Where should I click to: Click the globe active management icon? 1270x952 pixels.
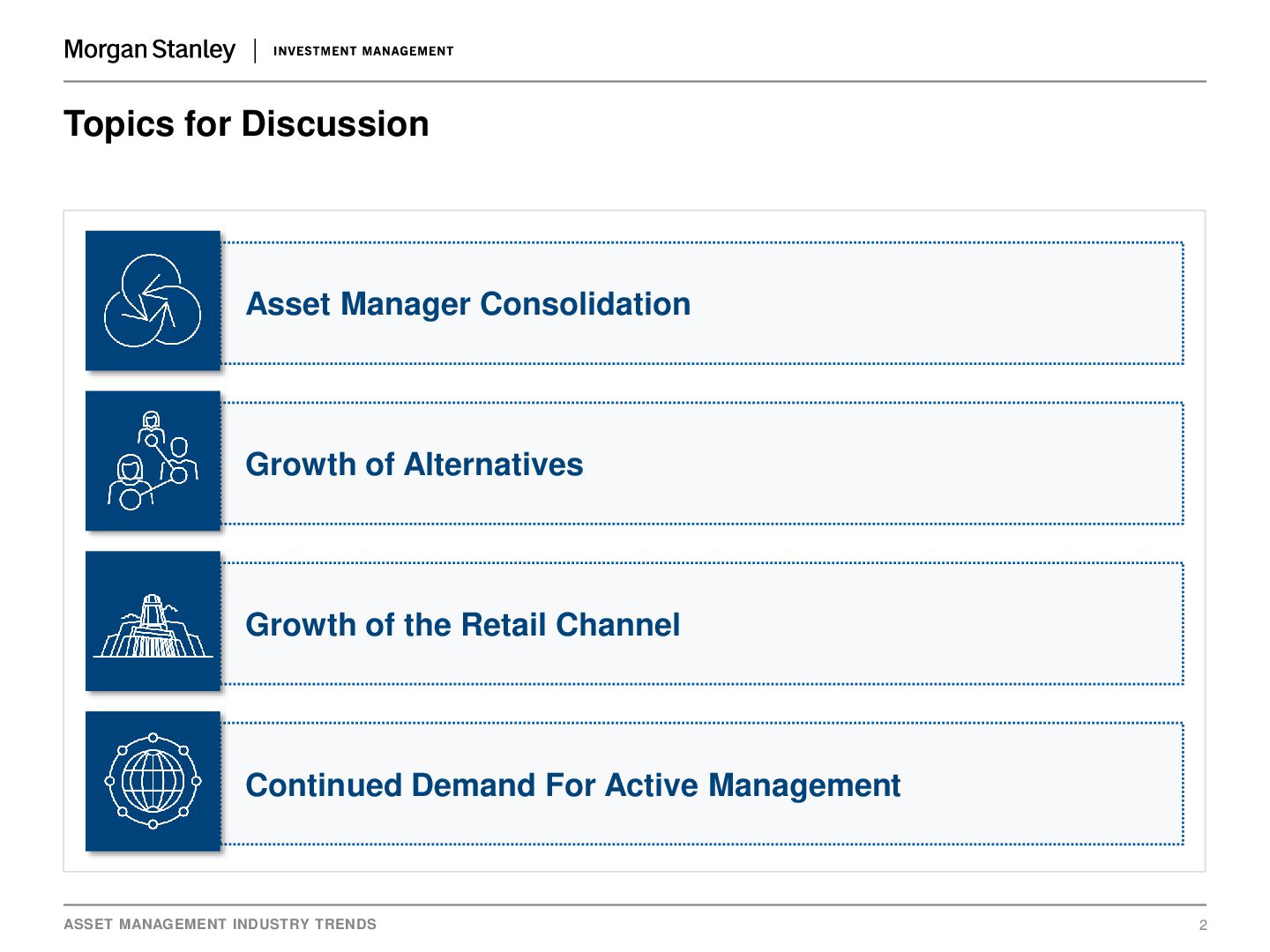coord(153,781)
